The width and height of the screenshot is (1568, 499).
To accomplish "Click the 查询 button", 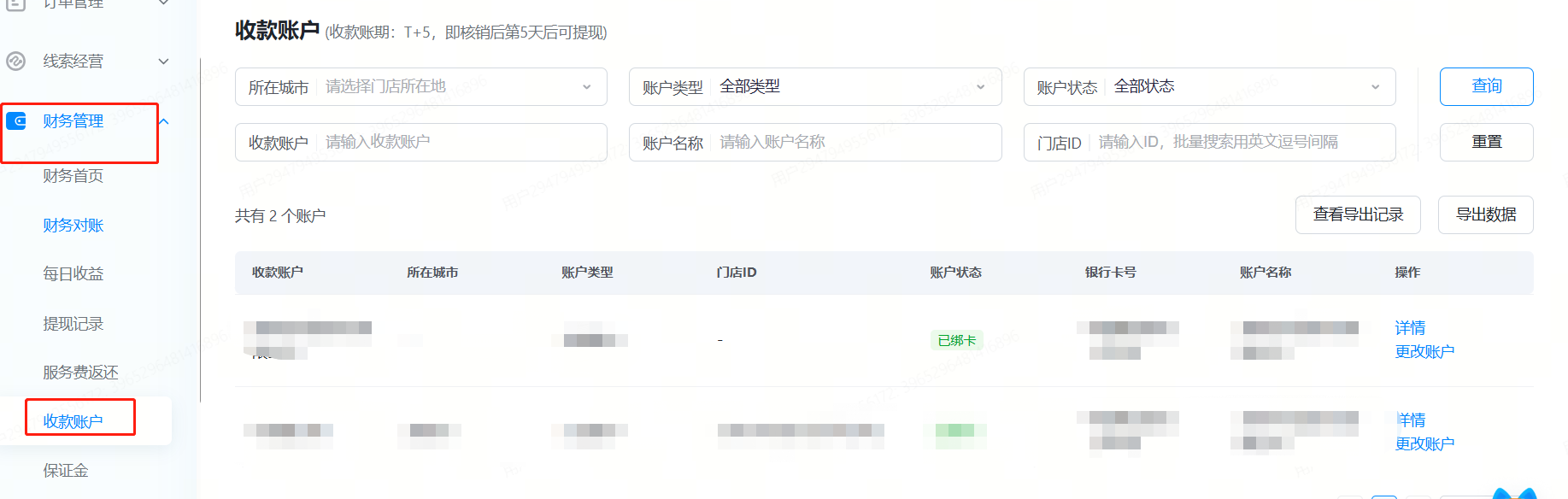I will tap(1486, 86).
